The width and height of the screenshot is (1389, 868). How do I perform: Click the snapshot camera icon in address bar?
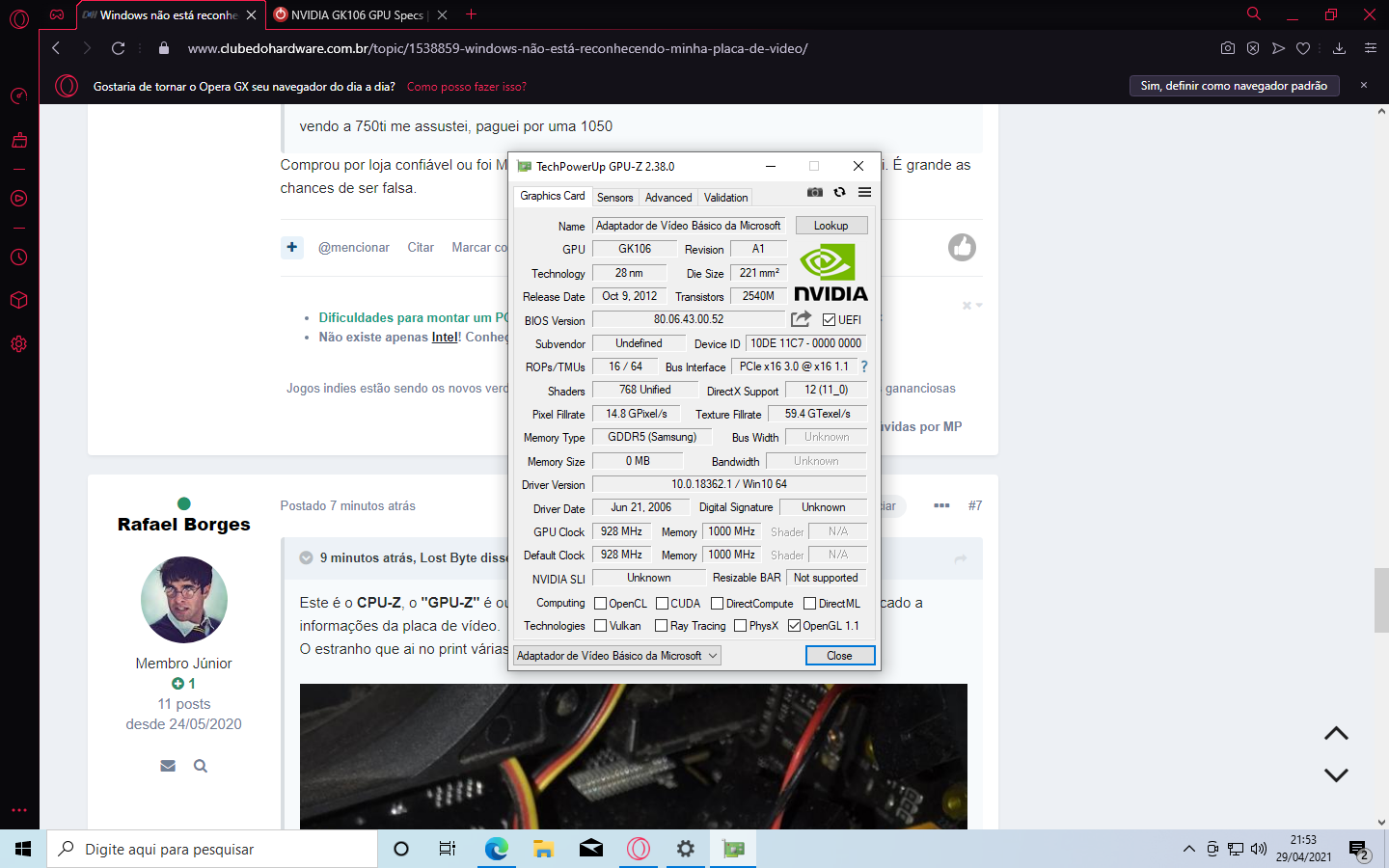tap(1227, 48)
